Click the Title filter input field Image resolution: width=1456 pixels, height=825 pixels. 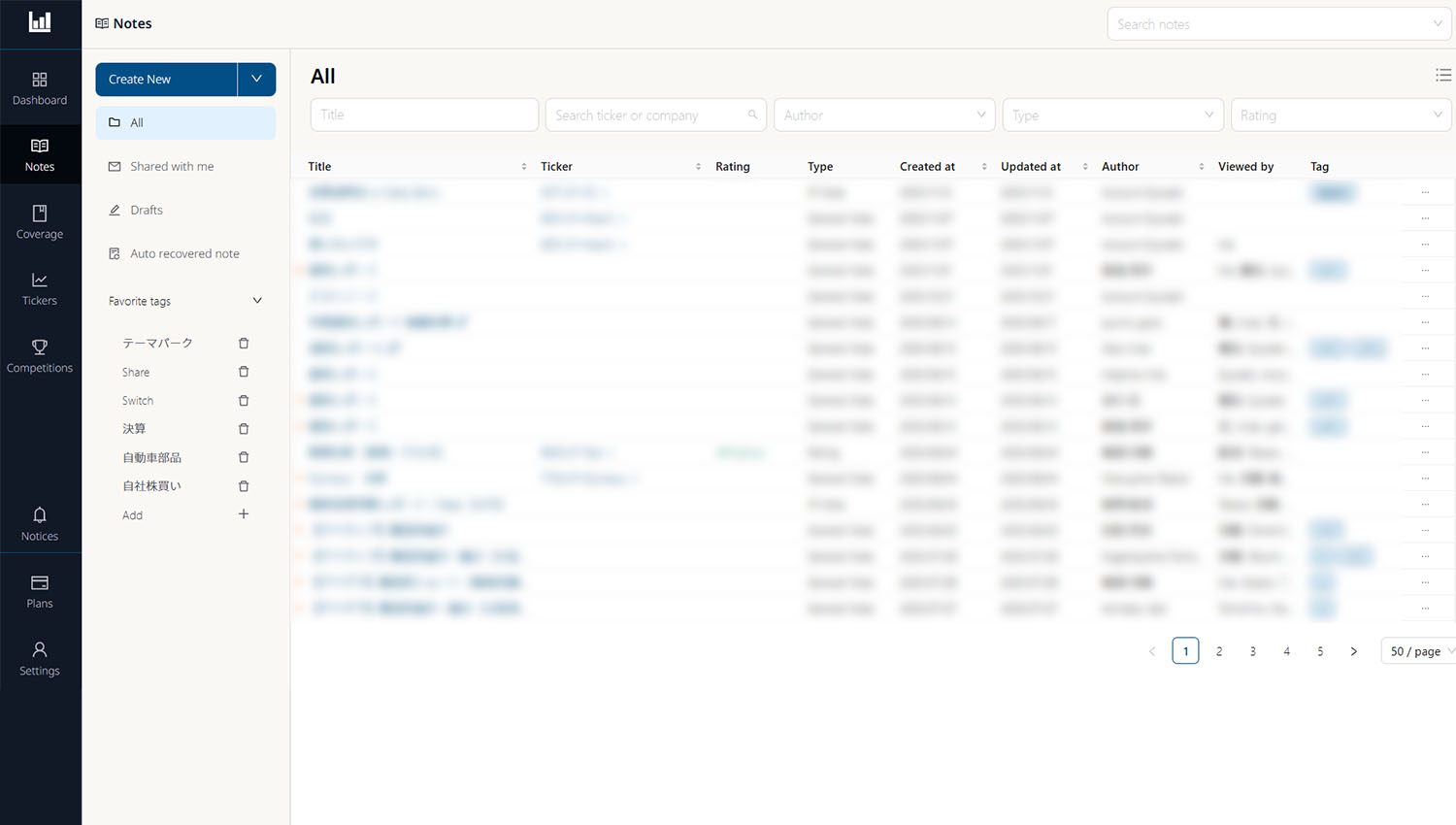pos(424,115)
